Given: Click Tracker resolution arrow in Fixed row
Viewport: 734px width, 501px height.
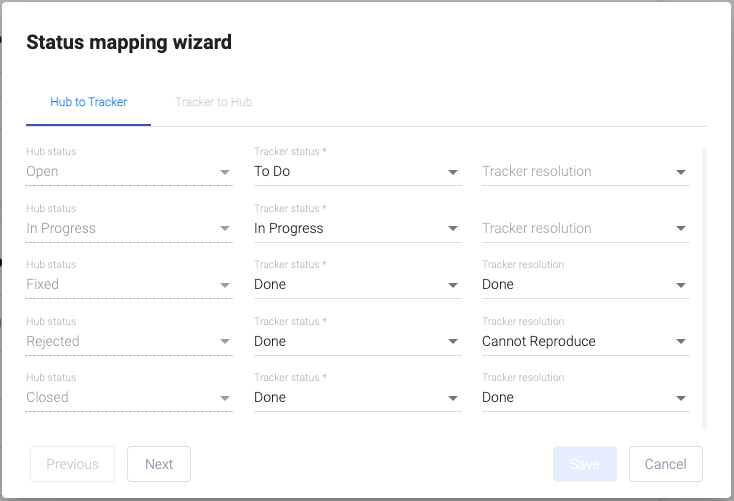Looking at the screenshot, I should 681,286.
